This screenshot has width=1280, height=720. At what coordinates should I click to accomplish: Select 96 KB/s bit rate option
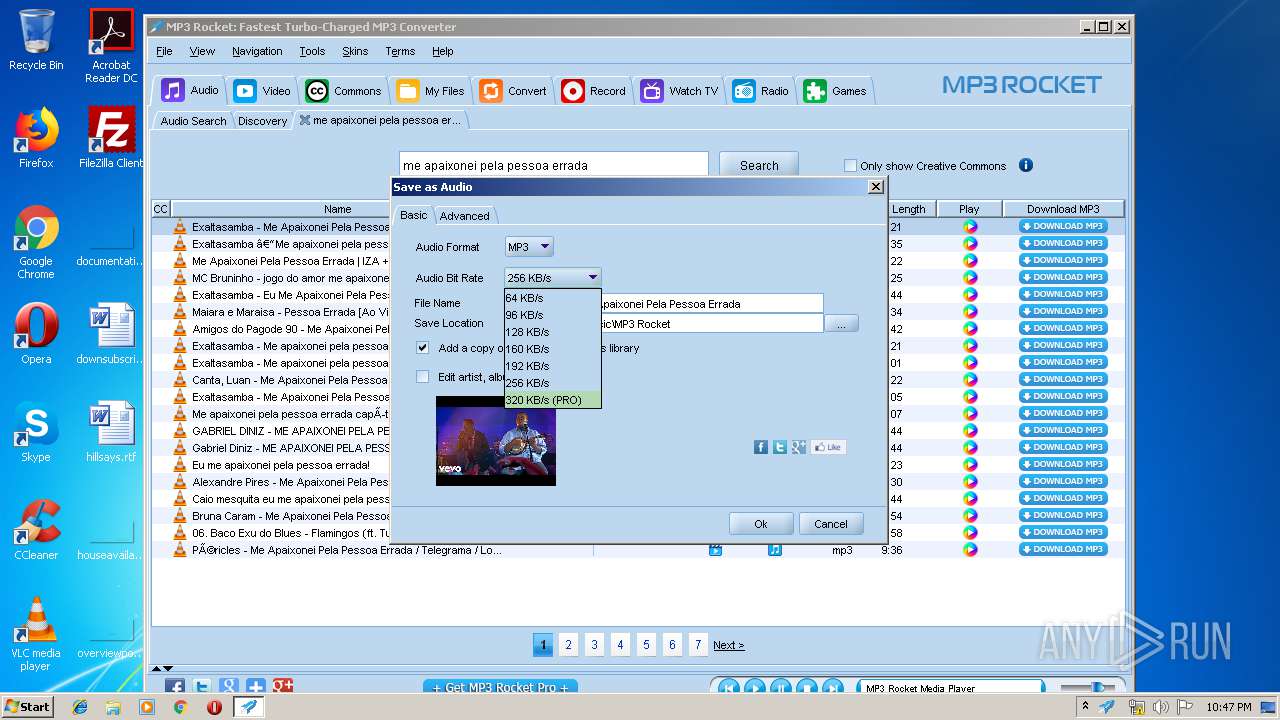point(552,315)
